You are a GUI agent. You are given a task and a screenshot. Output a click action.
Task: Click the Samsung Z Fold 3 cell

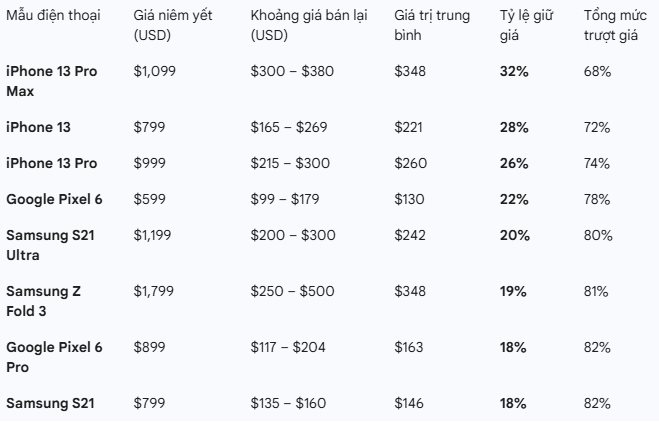coord(45,300)
